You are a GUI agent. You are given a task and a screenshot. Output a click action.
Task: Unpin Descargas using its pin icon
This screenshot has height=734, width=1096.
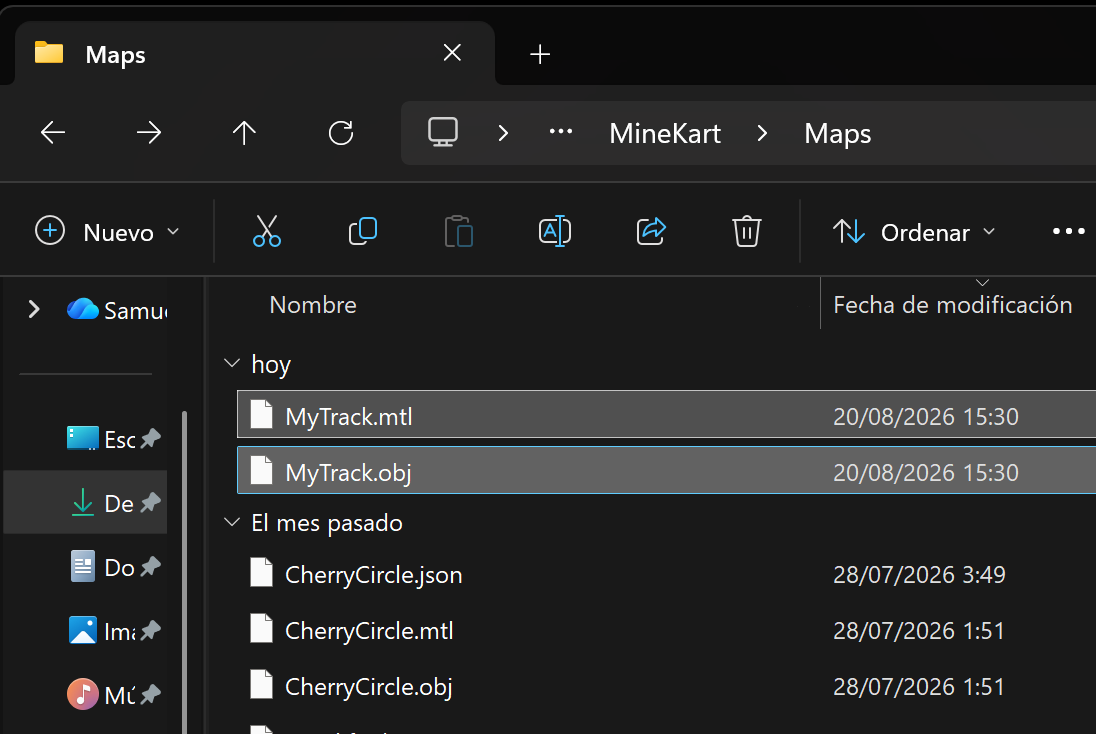150,502
